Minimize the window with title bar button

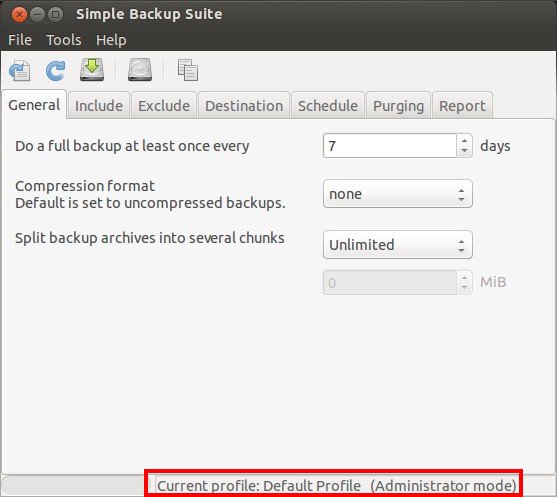point(37,15)
